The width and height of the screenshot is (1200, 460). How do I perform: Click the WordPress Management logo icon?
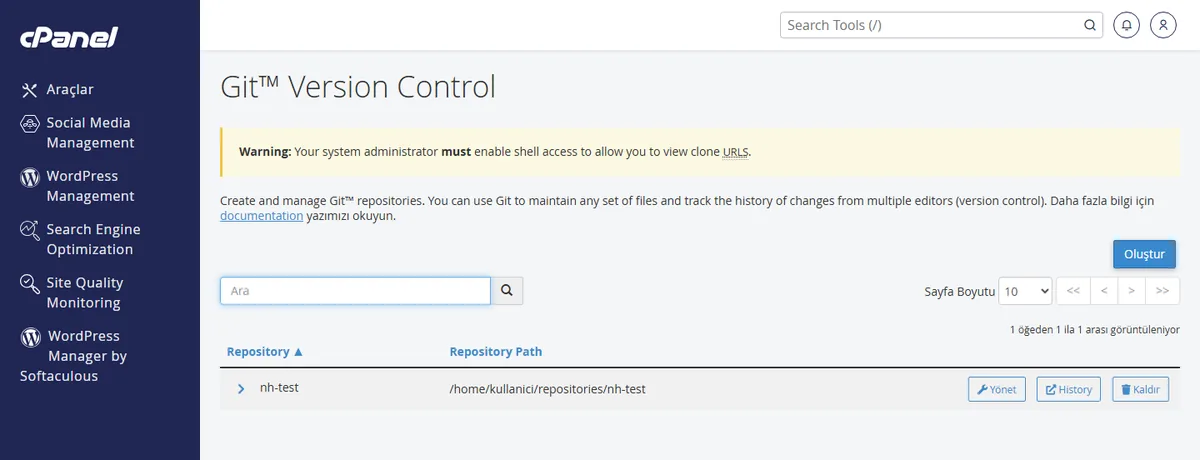point(30,177)
